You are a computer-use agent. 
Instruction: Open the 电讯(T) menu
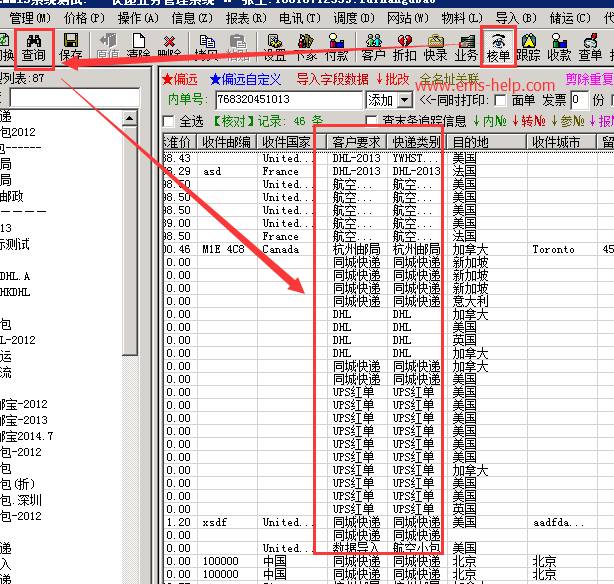point(300,18)
